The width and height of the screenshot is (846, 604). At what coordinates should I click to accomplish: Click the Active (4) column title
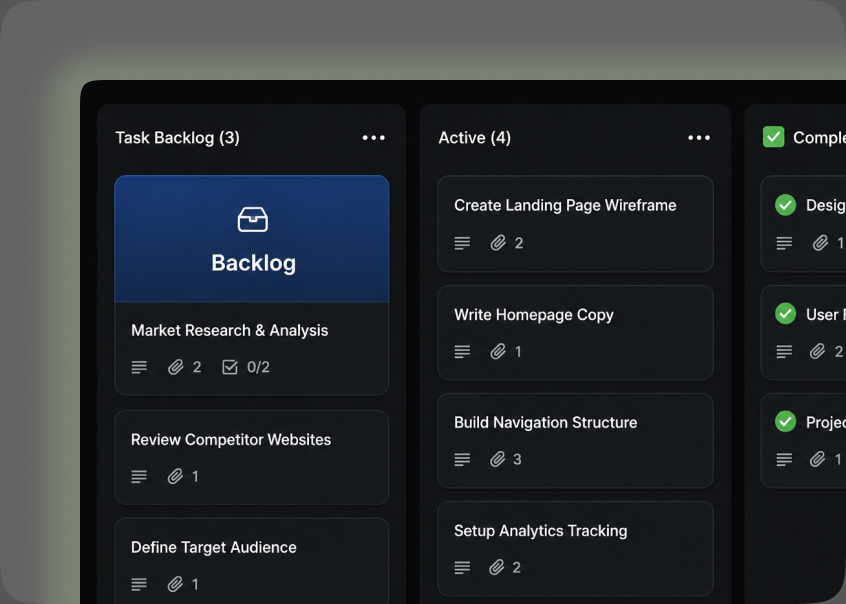point(475,138)
